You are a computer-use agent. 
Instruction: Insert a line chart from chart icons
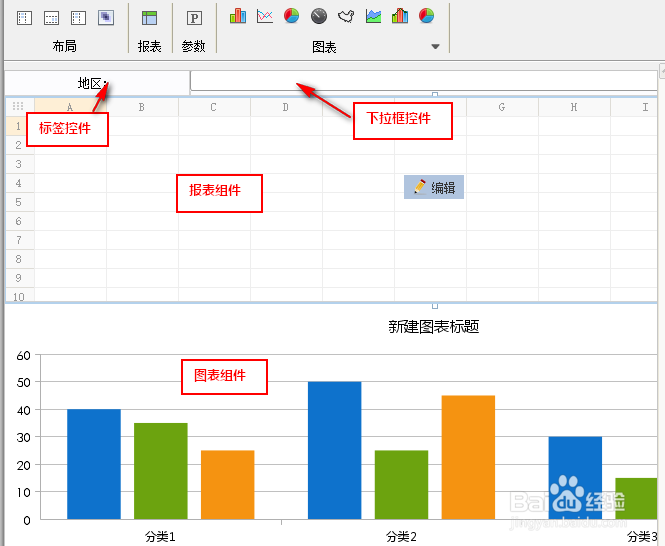click(x=265, y=16)
